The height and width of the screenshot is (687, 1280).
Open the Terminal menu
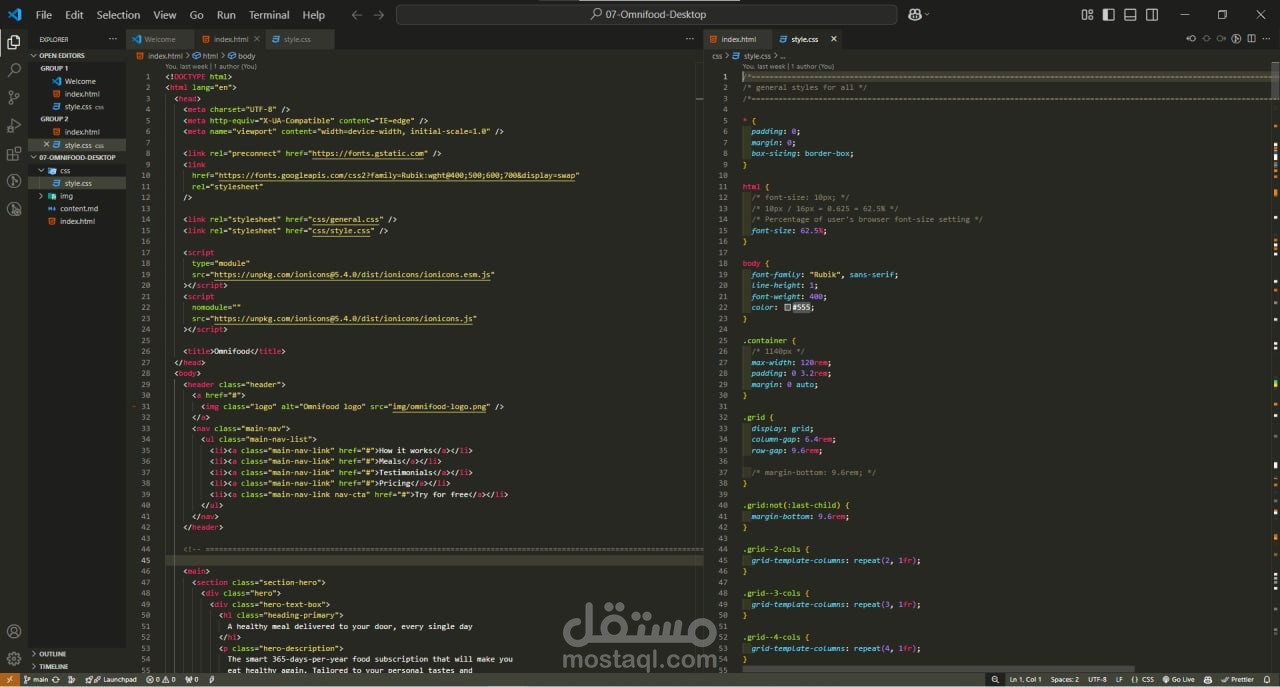click(x=269, y=15)
